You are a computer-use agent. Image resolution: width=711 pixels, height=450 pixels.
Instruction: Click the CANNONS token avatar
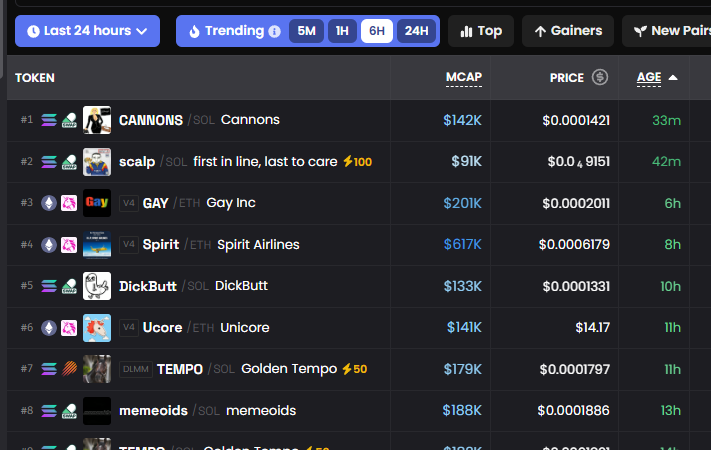pos(97,120)
